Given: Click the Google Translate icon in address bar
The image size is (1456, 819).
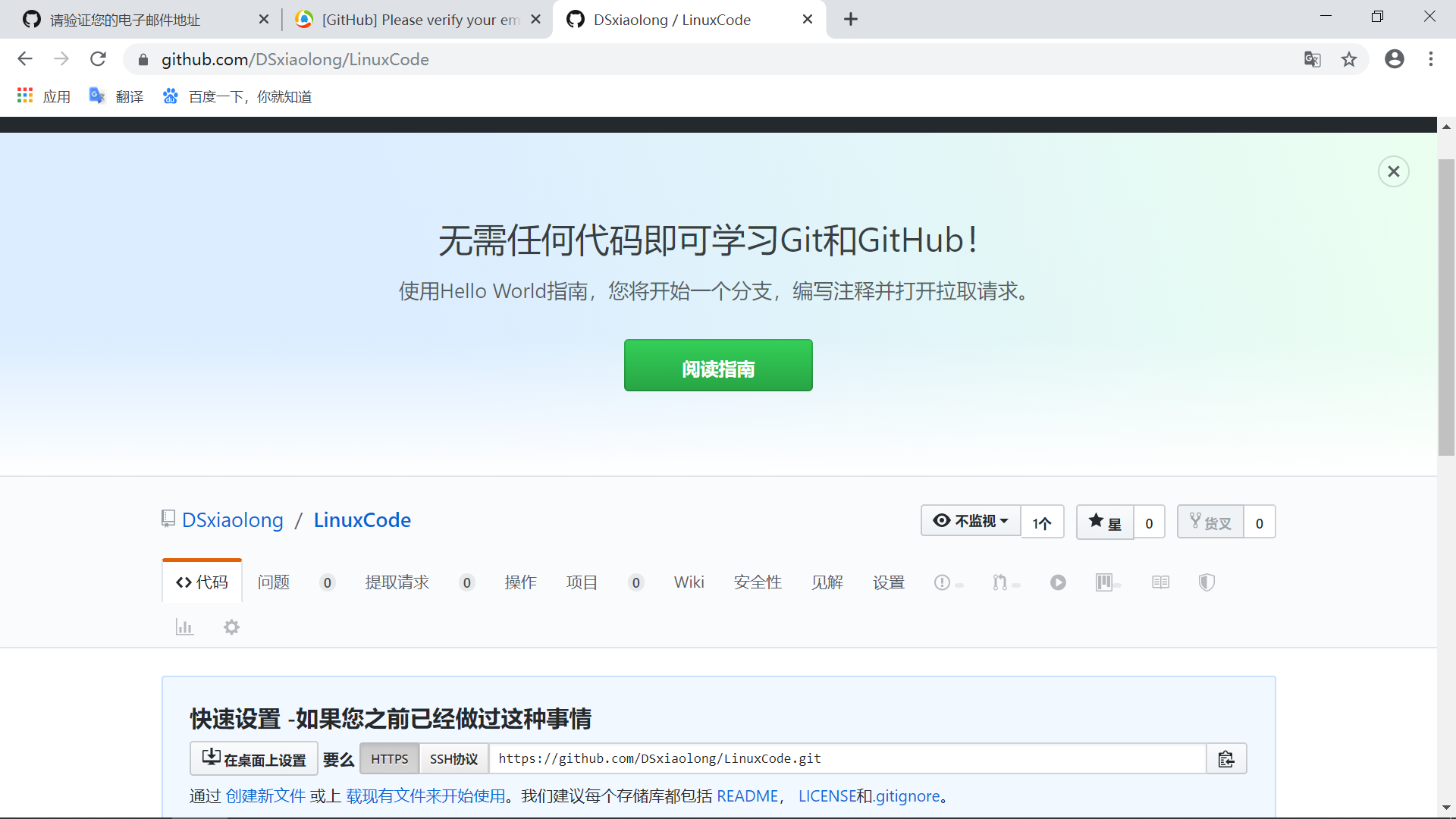Looking at the screenshot, I should click(x=1312, y=59).
